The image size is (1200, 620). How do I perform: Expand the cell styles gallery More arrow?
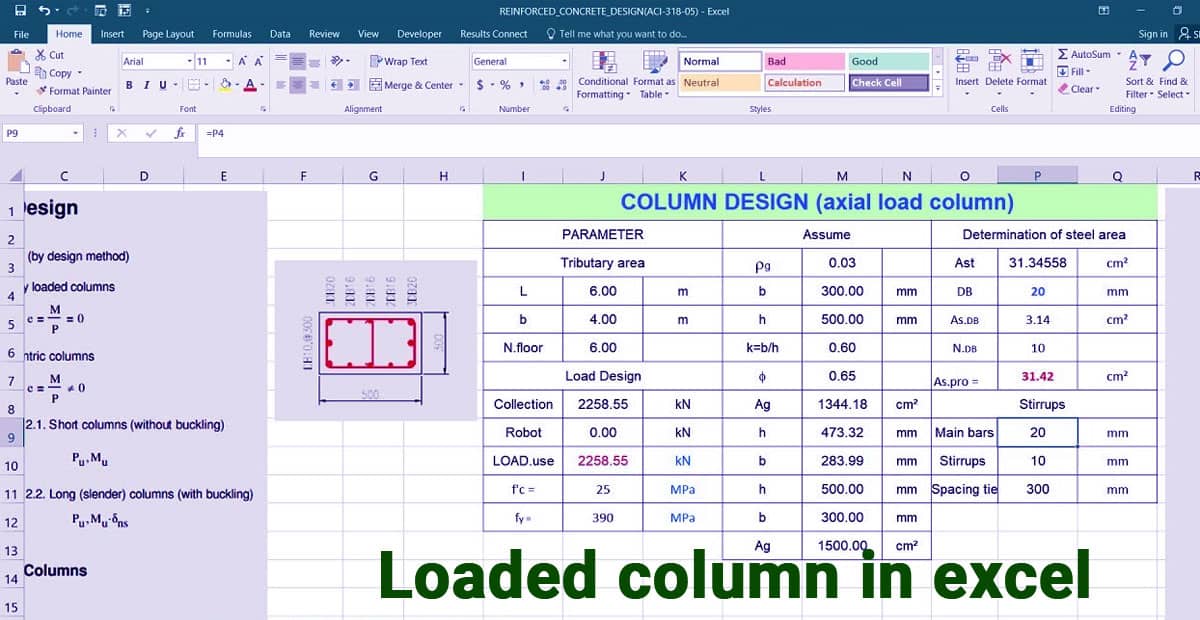tap(937, 90)
